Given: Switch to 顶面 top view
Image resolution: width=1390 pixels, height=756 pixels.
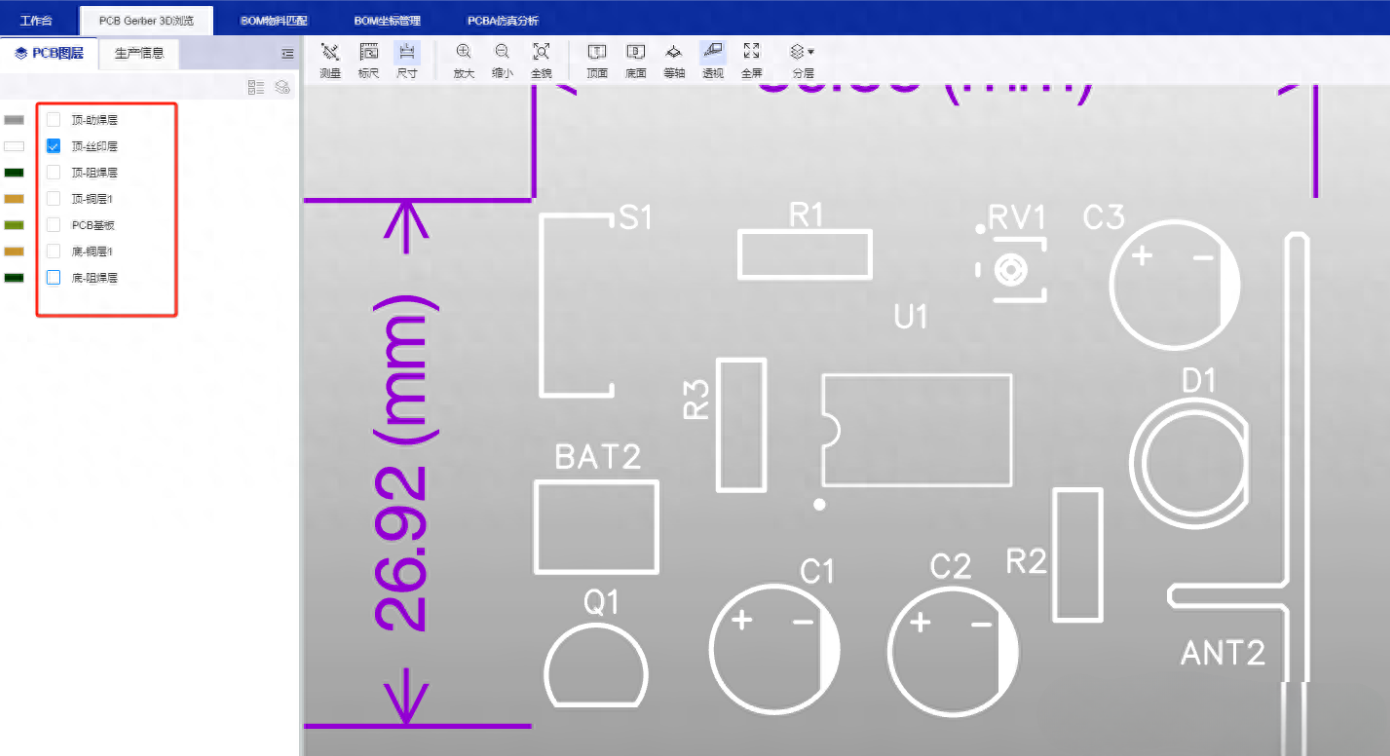Looking at the screenshot, I should 597,60.
